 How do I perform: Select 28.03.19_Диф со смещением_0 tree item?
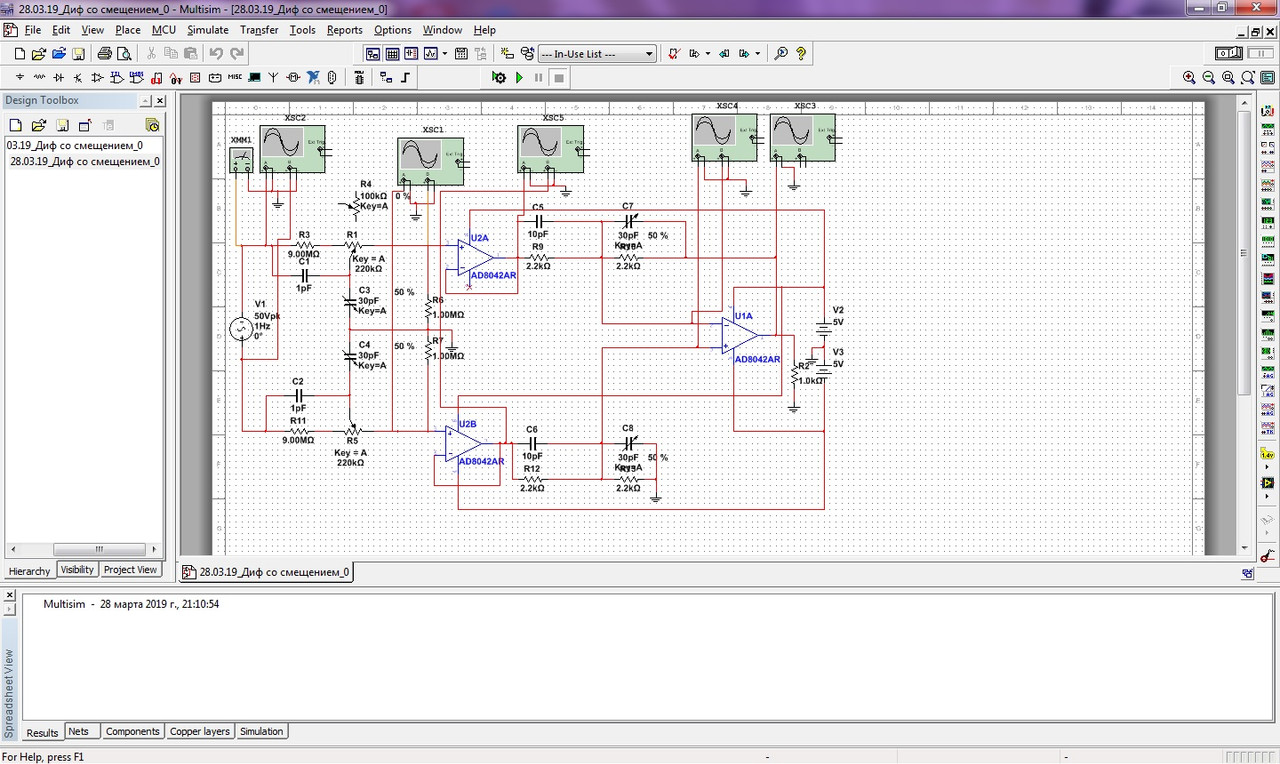85,161
